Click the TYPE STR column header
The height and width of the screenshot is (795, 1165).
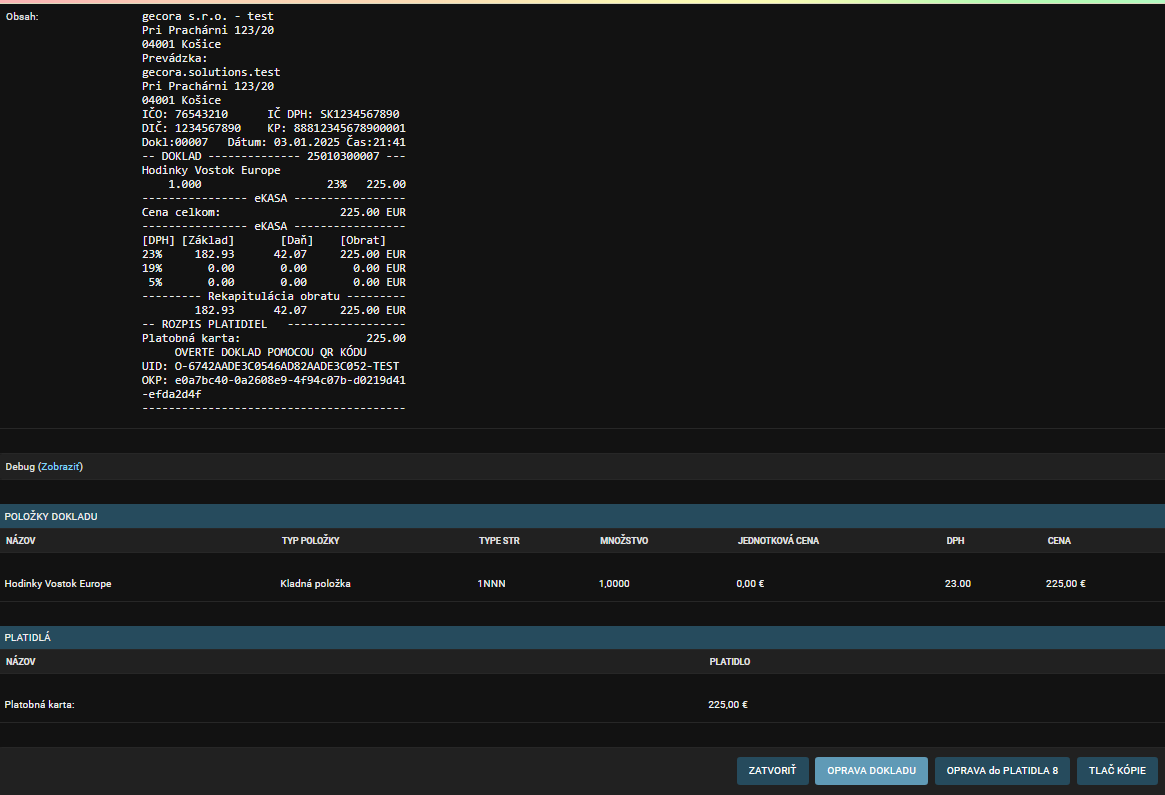tap(499, 541)
